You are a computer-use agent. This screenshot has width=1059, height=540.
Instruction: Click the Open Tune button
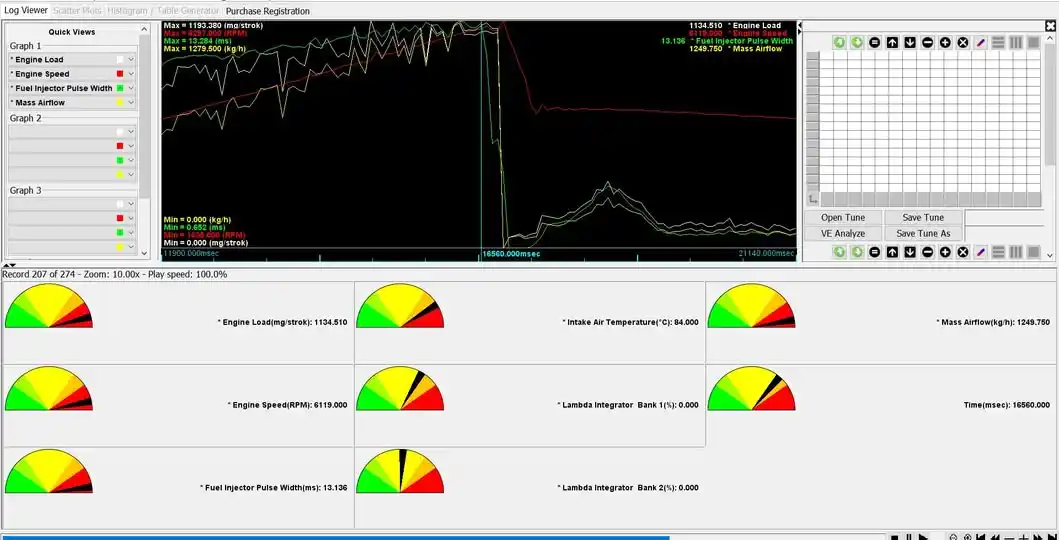pyautogui.click(x=845, y=218)
